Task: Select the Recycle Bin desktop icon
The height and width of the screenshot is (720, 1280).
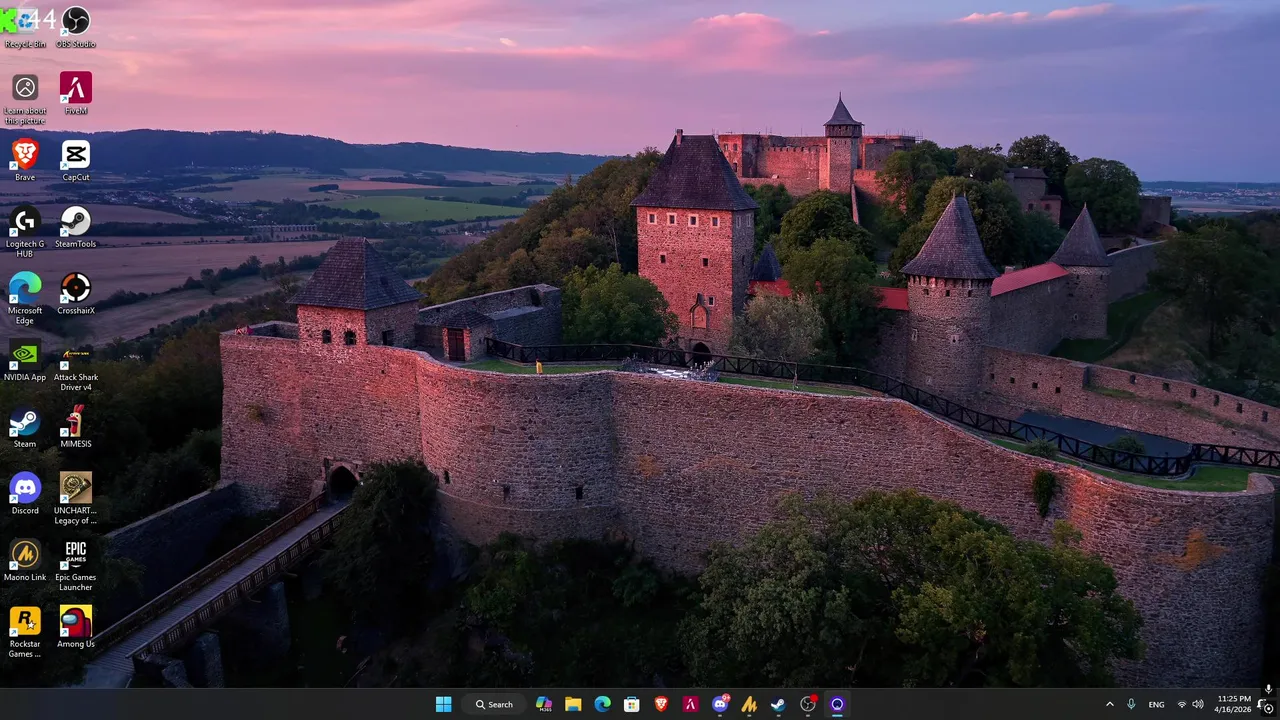Action: pyautogui.click(x=25, y=28)
